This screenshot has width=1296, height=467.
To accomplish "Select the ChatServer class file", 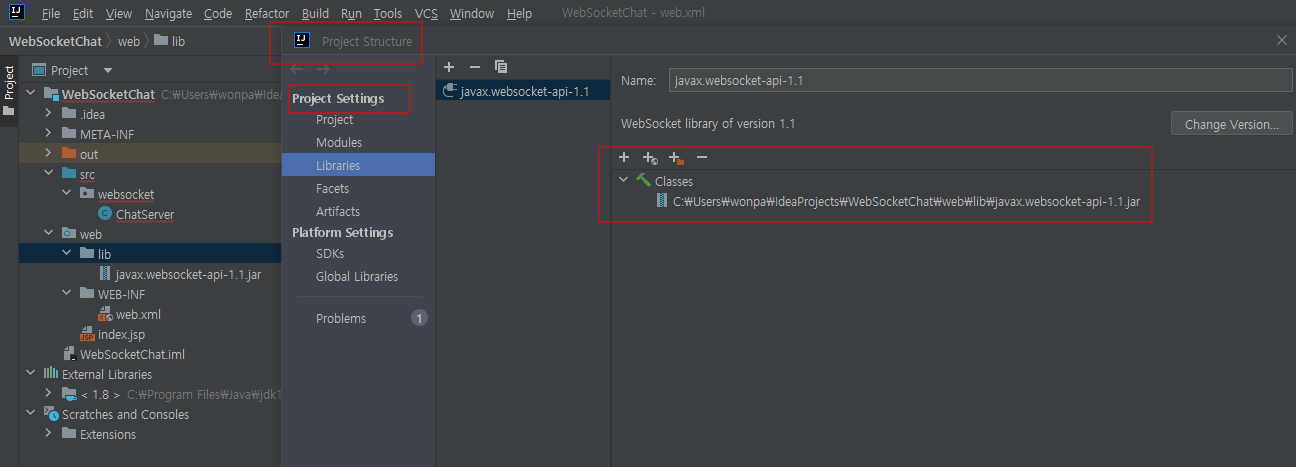I will click(x=145, y=214).
